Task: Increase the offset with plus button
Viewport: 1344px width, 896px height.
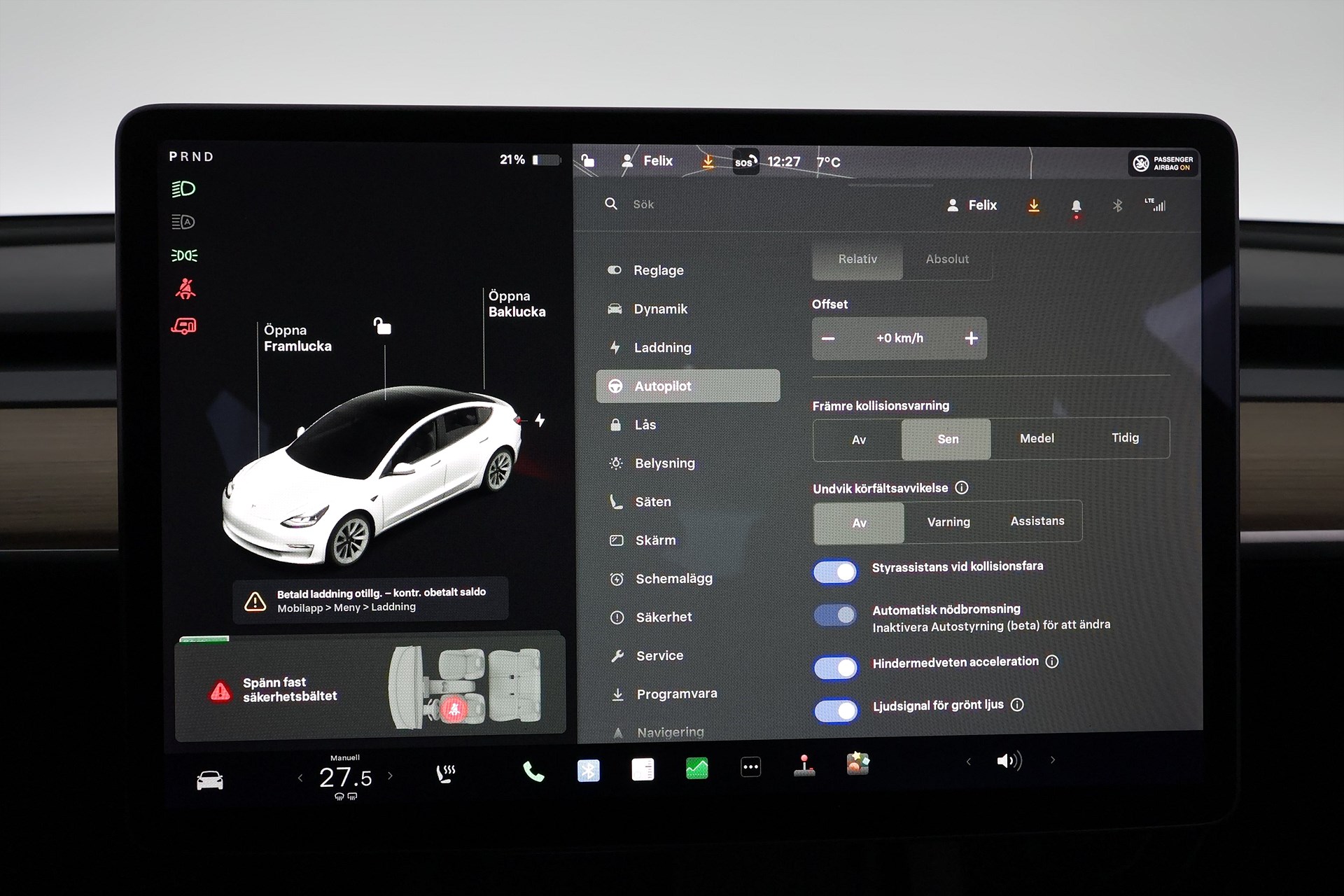Action: click(x=971, y=339)
